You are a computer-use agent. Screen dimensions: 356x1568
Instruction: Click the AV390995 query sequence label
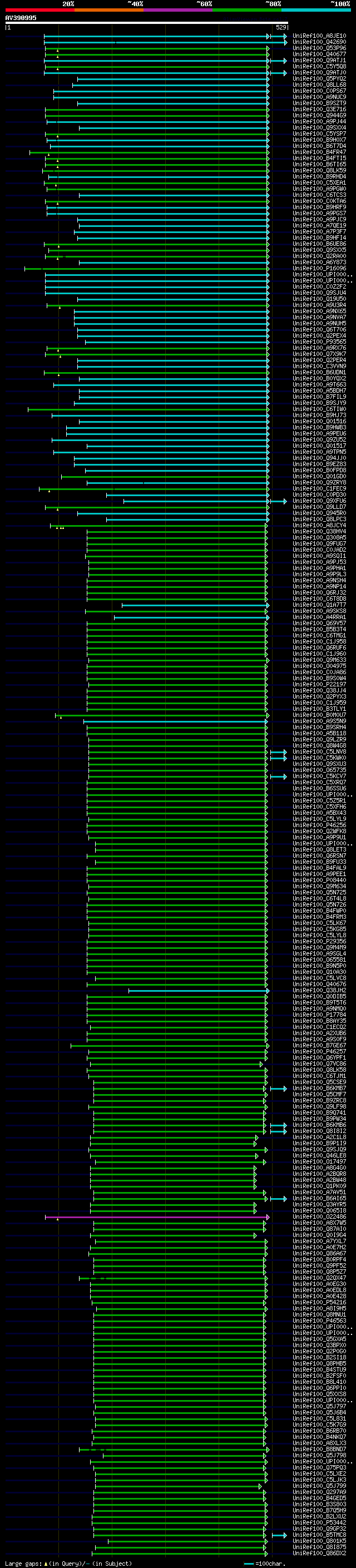(x=21, y=18)
